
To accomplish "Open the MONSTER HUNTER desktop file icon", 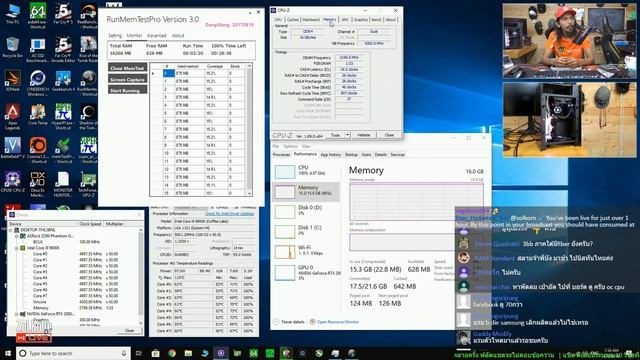I will 63,184.
